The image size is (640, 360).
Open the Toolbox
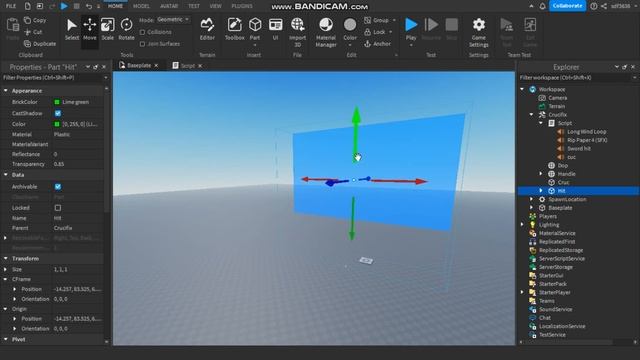pyautogui.click(x=235, y=29)
